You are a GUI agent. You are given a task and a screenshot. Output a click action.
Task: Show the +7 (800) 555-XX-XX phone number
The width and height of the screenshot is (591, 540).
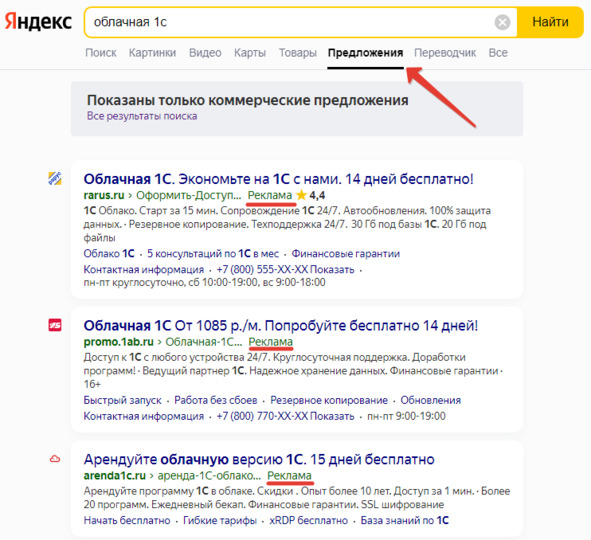pos(285,270)
